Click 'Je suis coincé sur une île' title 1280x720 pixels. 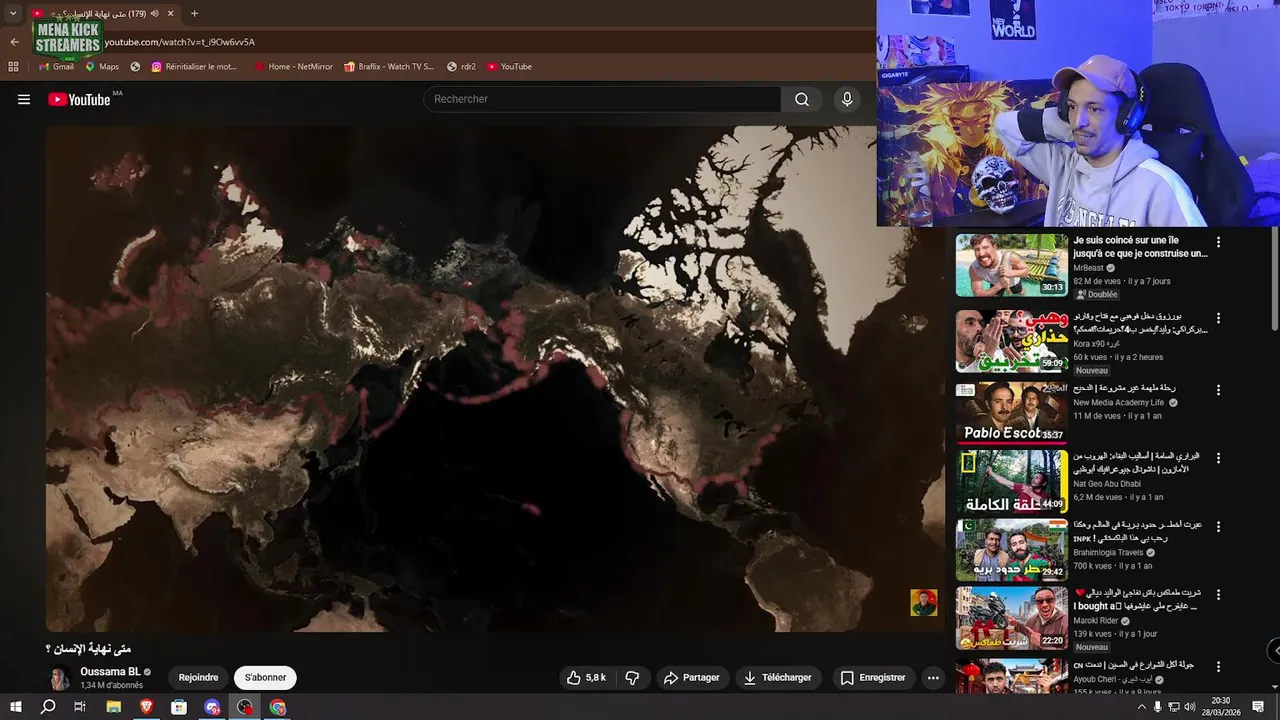(1140, 247)
